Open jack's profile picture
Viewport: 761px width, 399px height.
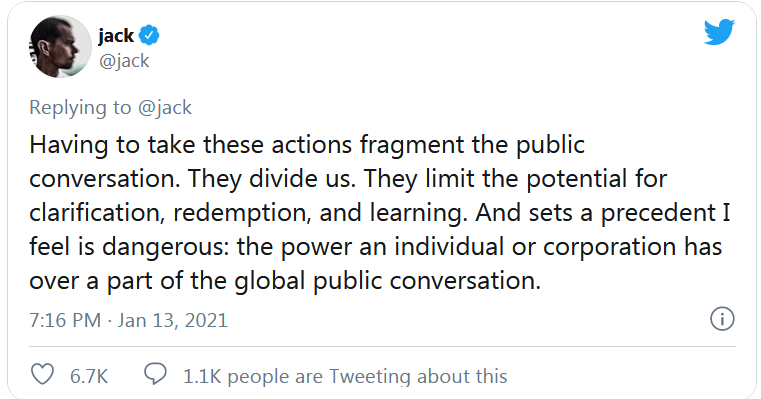(x=60, y=47)
